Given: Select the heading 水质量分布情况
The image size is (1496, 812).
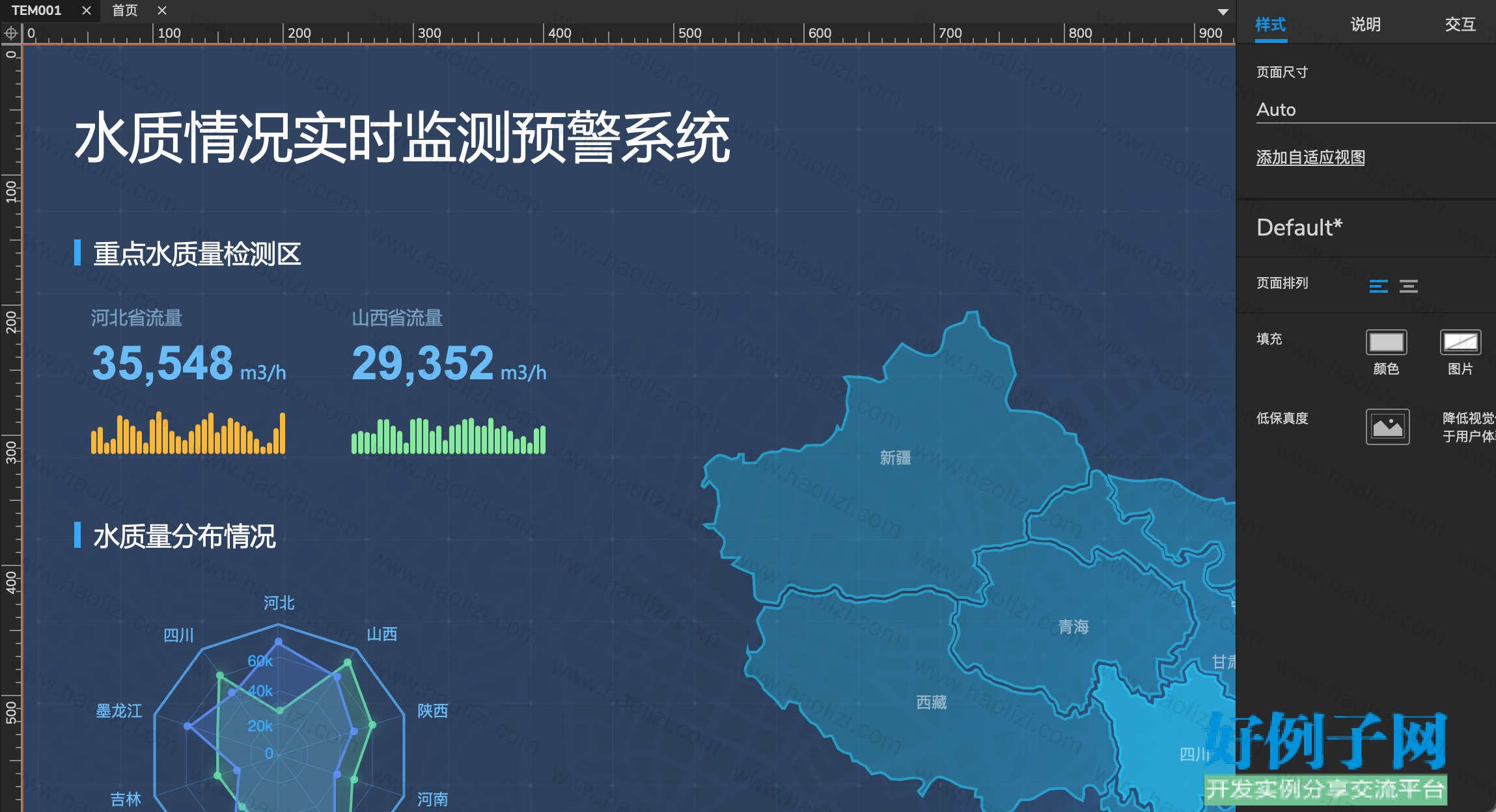Looking at the screenshot, I should coord(184,536).
